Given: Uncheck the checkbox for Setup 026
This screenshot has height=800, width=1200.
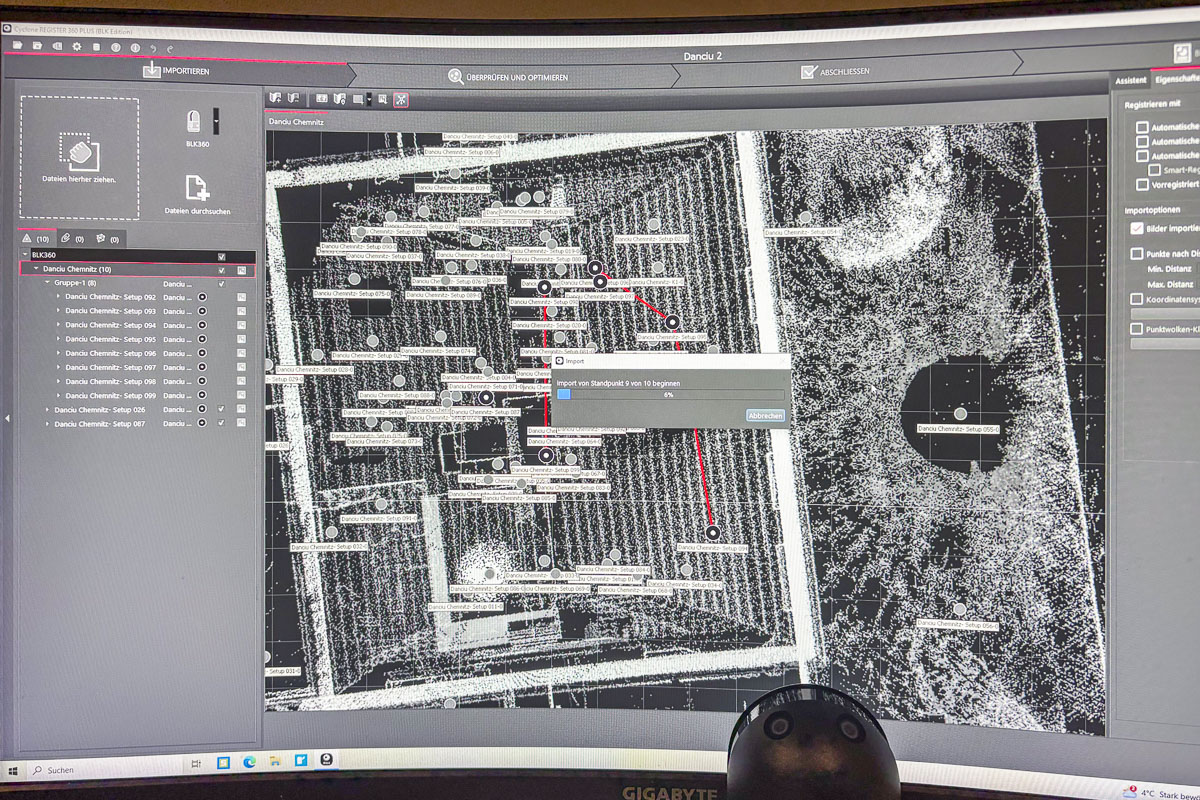Looking at the screenshot, I should (x=221, y=409).
